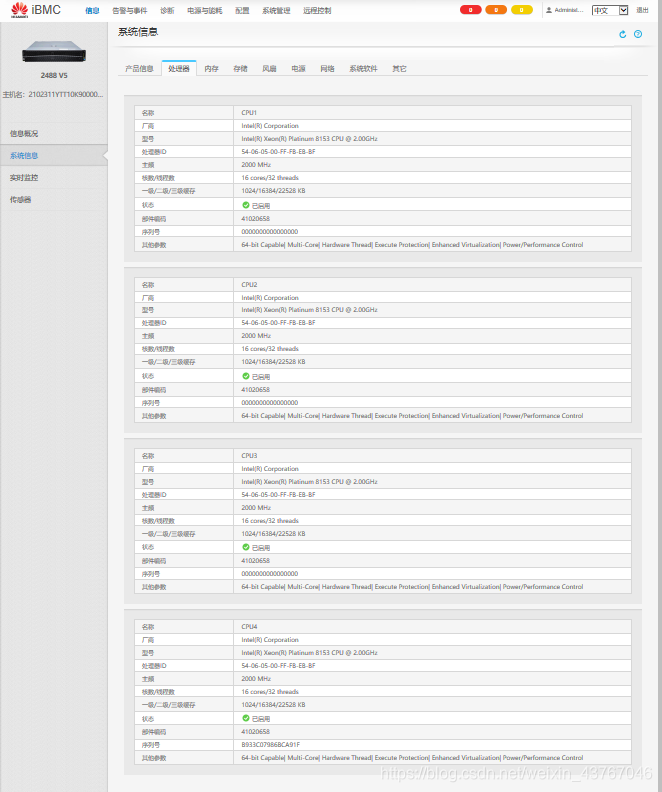The image size is (662, 792).
Task: Open the 电源与能耗 menu
Action: coord(205,11)
